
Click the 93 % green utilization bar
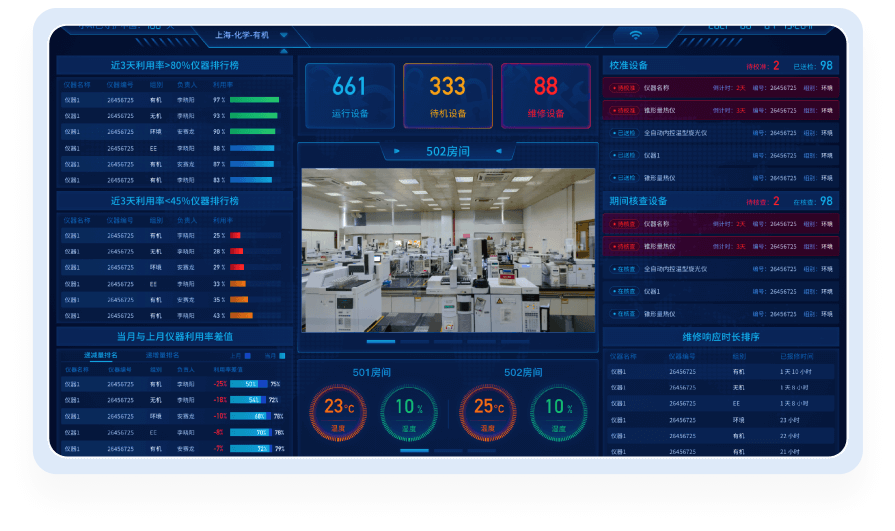[x=253, y=116]
